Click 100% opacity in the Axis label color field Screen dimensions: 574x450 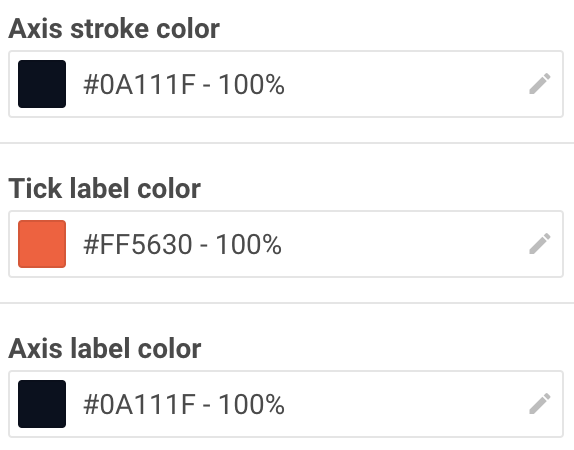(251, 405)
